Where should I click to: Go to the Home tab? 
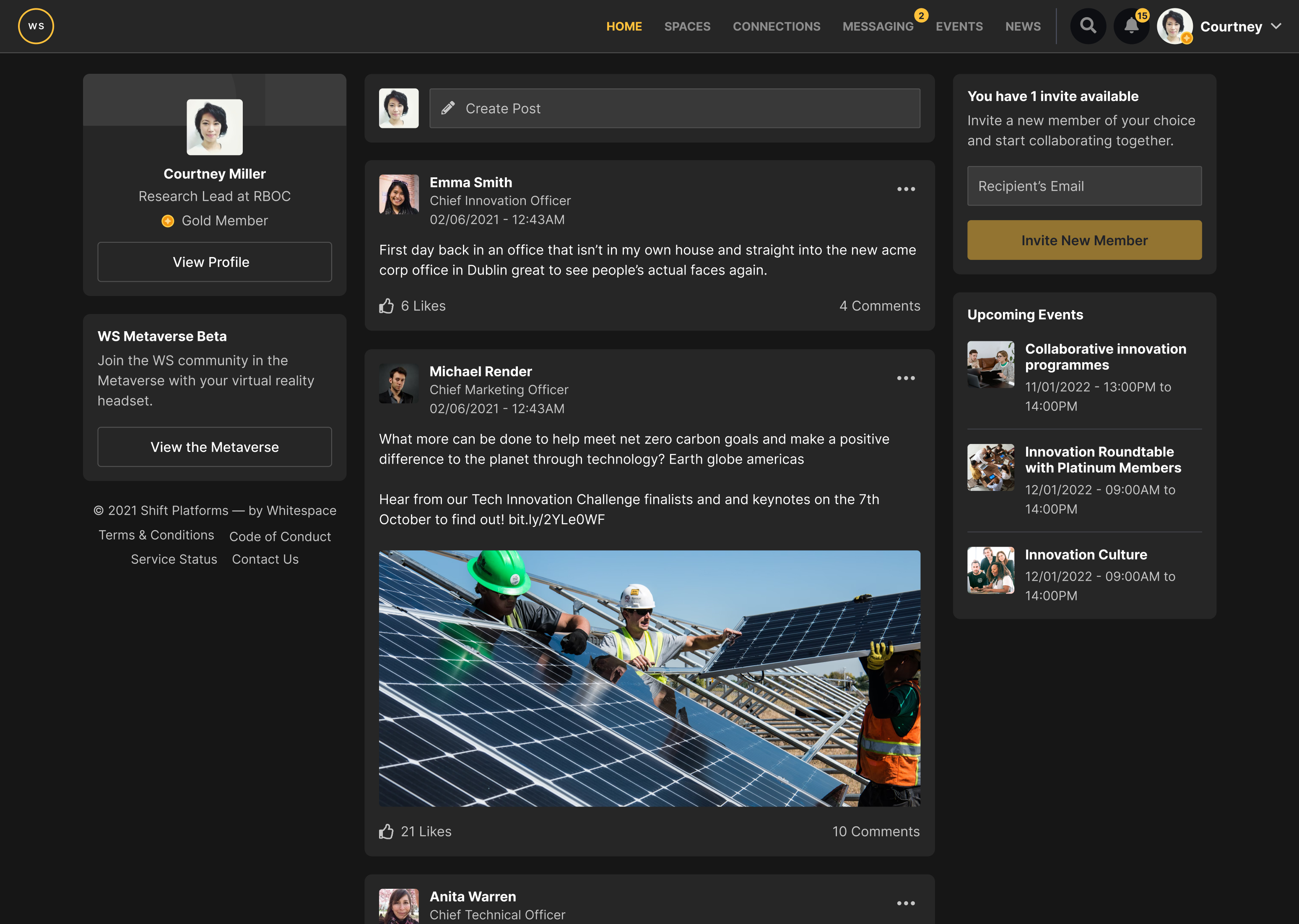(624, 26)
